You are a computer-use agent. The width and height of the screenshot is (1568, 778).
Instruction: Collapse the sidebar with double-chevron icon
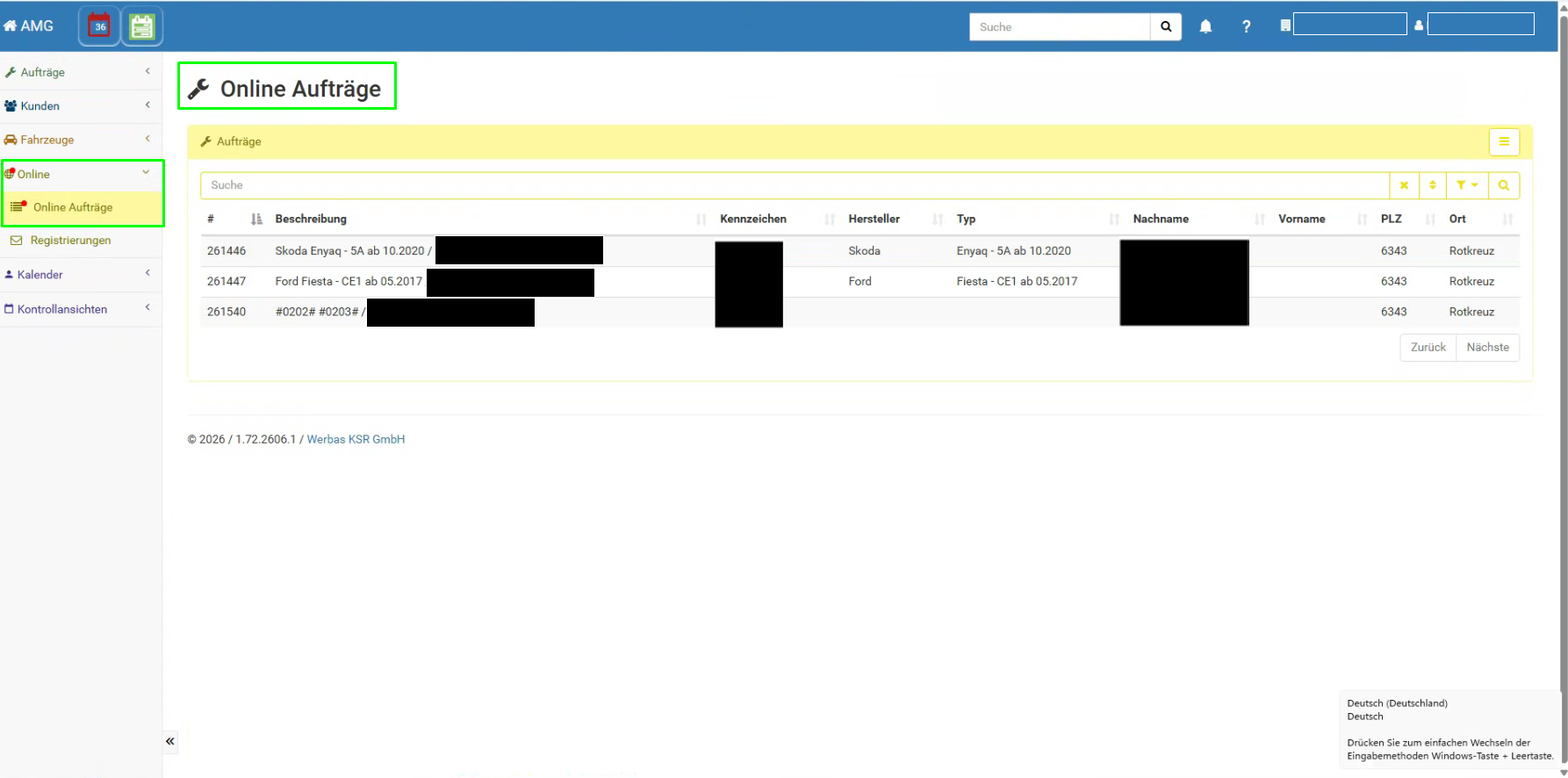170,741
